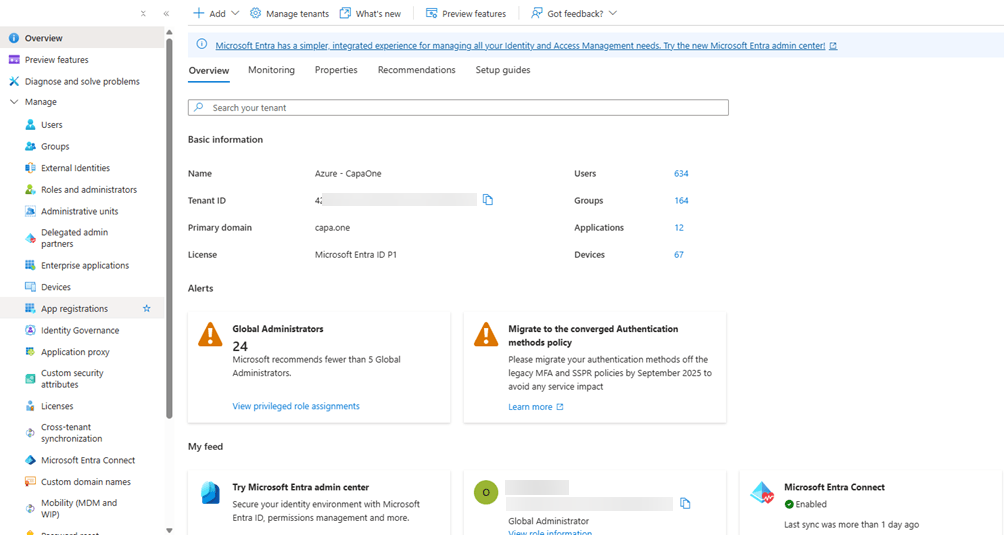Click the Roles and administrators icon
This screenshot has height=535, width=1004.
click(x=30, y=189)
